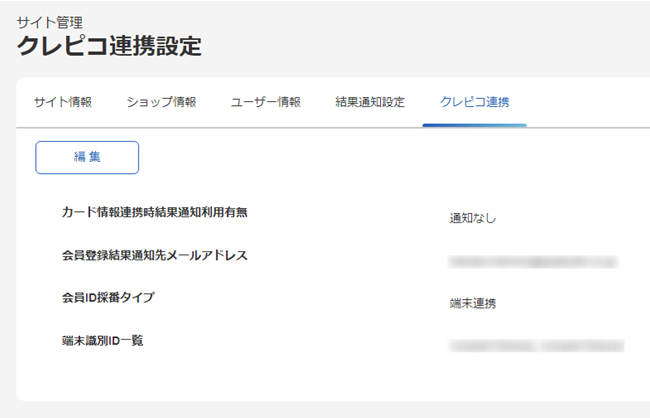Select the クレピコ連携 tab
Viewport: 650px width, 418px height.
(475, 102)
